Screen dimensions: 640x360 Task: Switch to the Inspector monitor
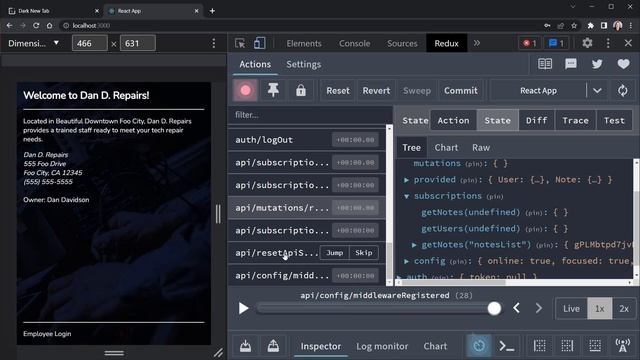point(320,346)
